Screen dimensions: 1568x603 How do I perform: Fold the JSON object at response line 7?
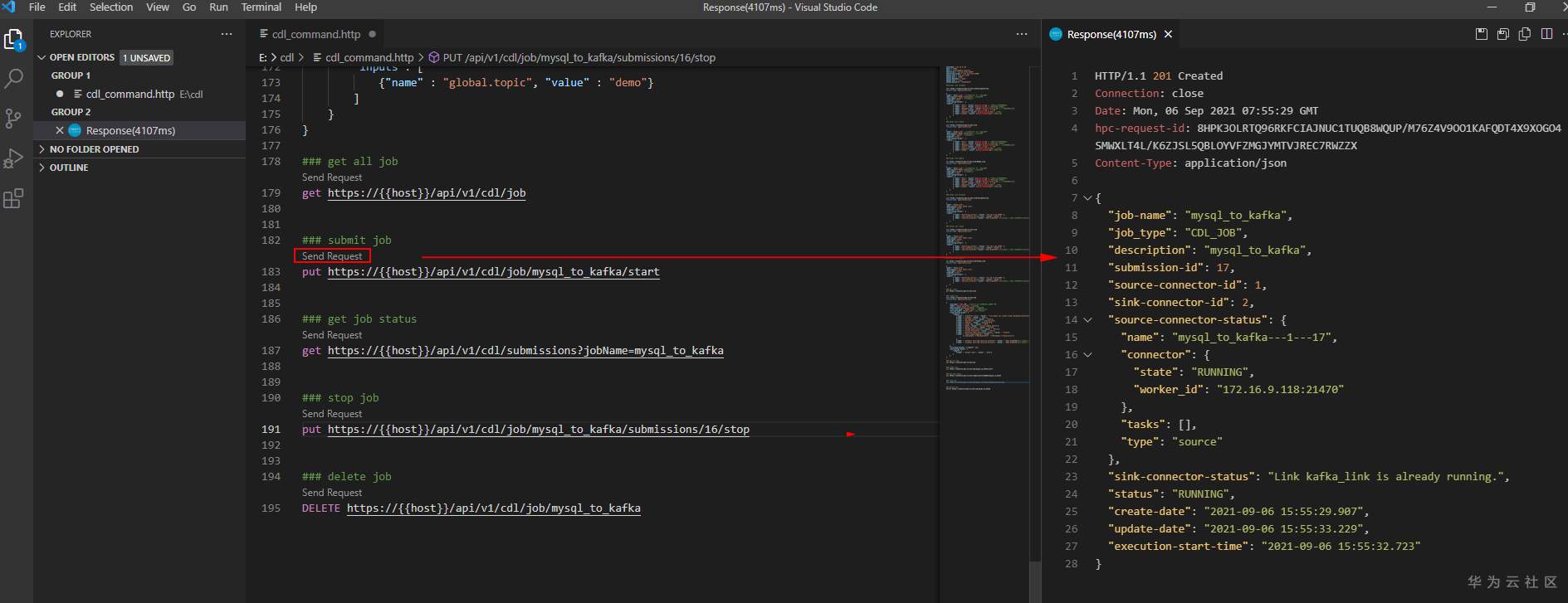tap(1087, 197)
